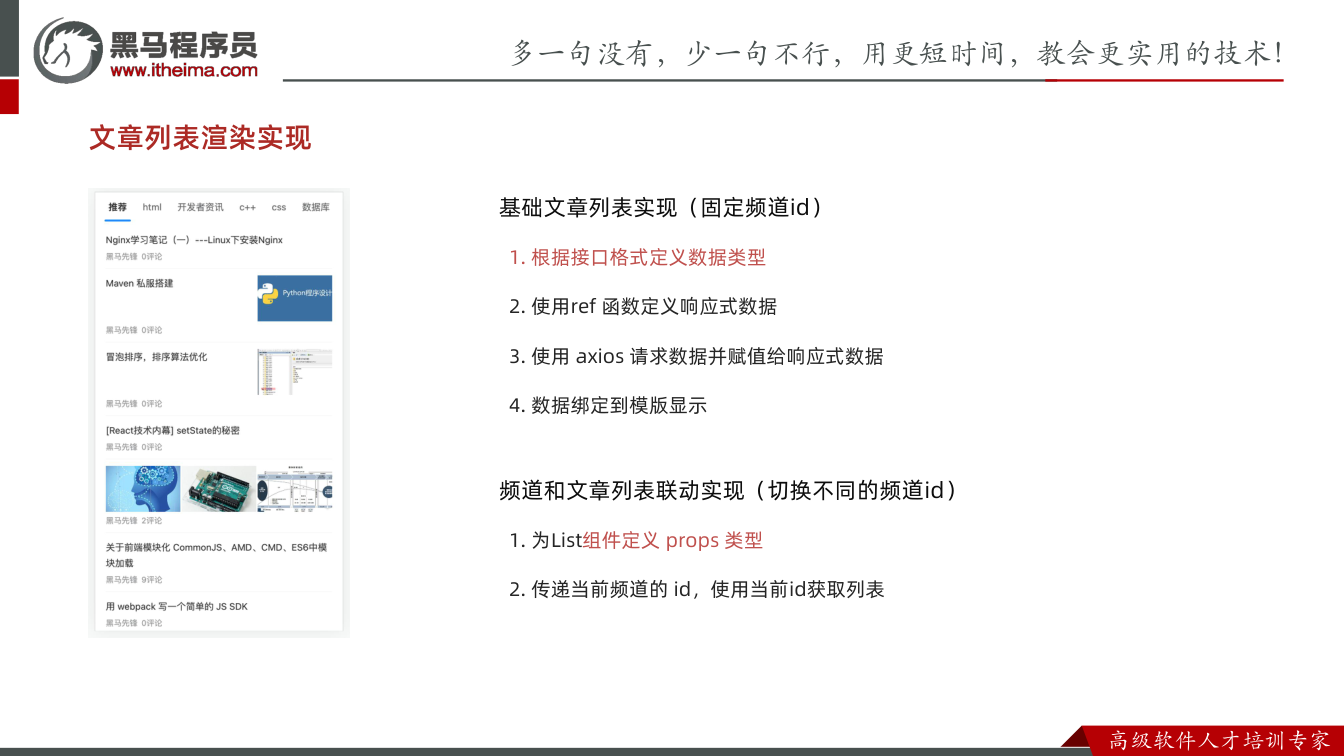1344x756 pixels.
Task: Click heading 基础文章列表实现（固定频道id）
Action: (662, 208)
